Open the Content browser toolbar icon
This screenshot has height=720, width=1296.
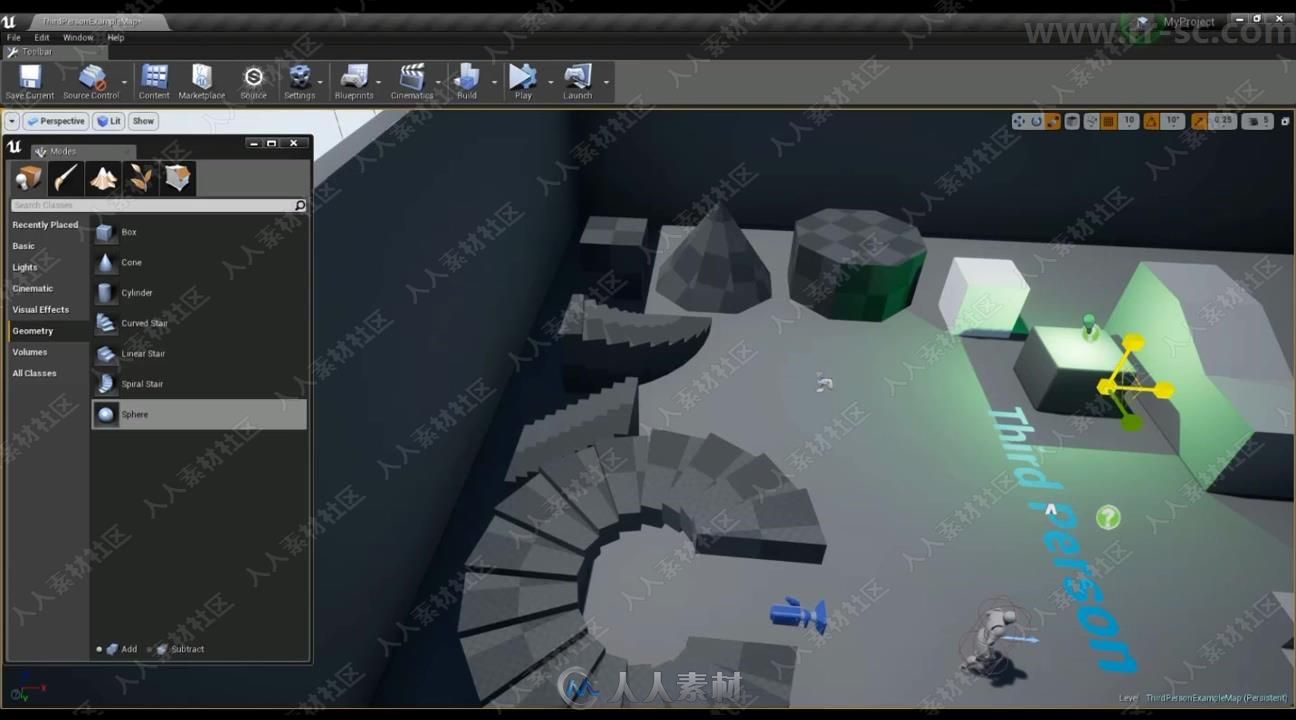point(154,77)
